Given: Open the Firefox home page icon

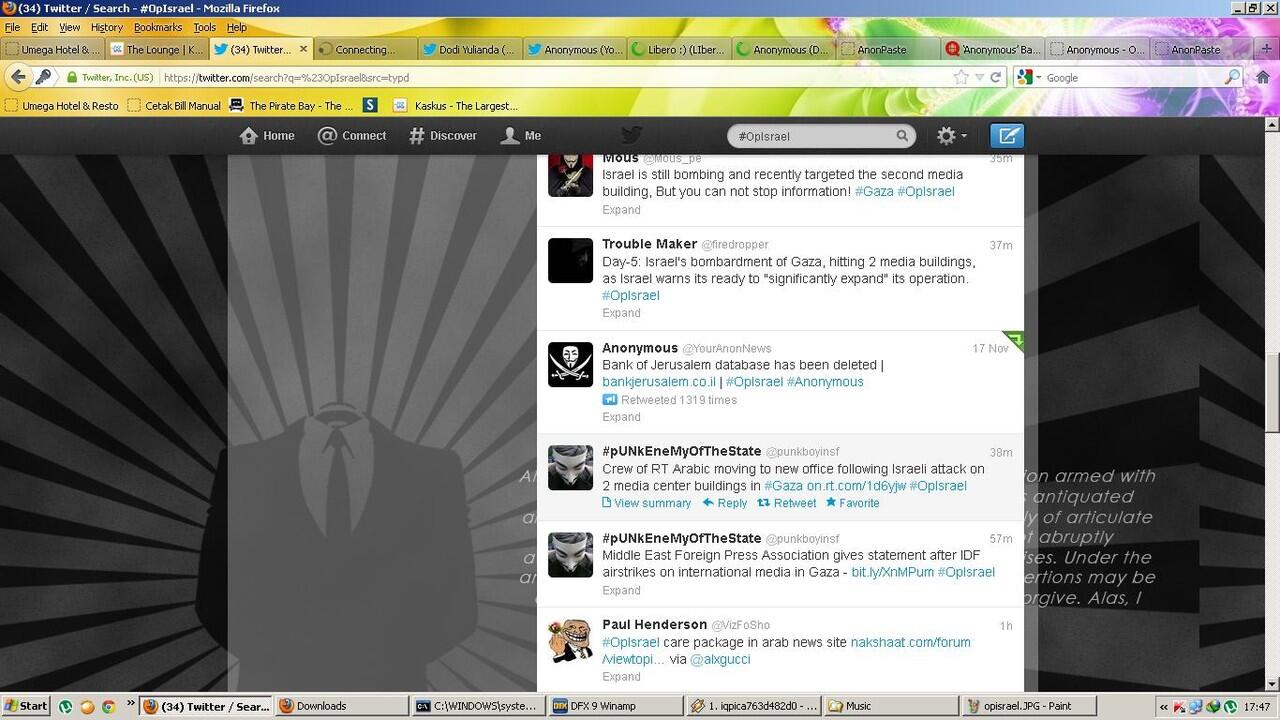Looking at the screenshot, I should [x=1262, y=77].
